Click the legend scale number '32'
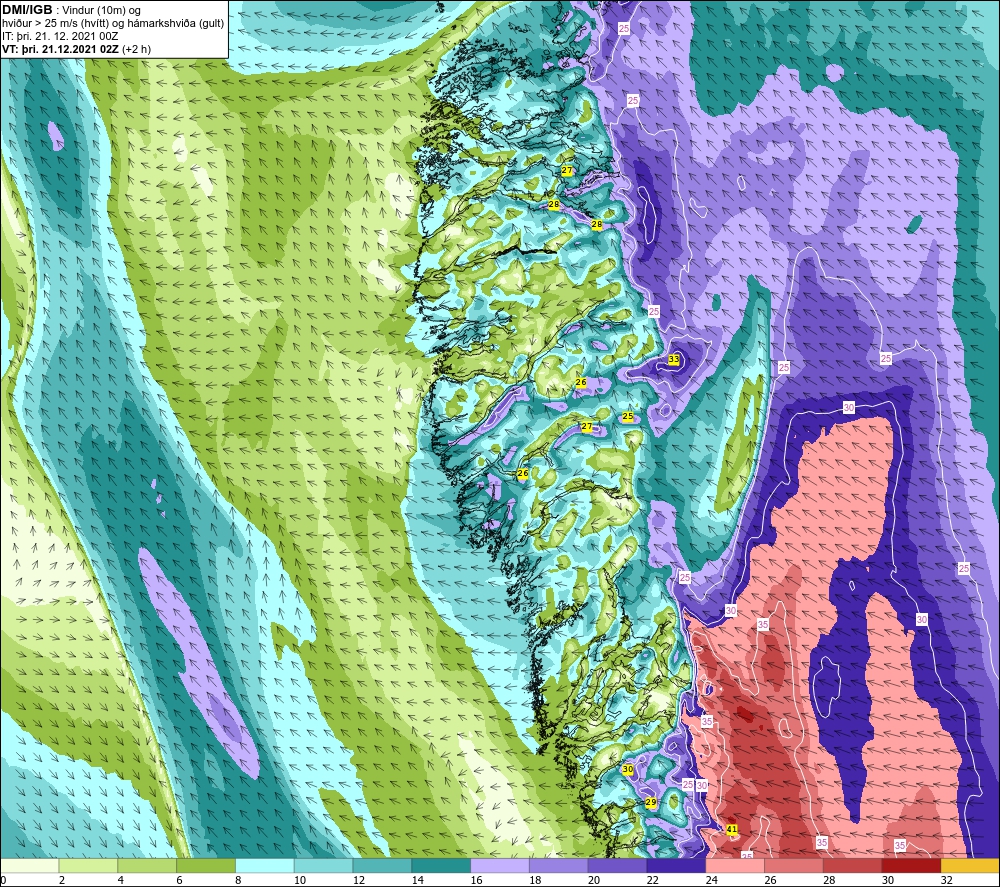Image resolution: width=1000 pixels, height=887 pixels. 946,880
